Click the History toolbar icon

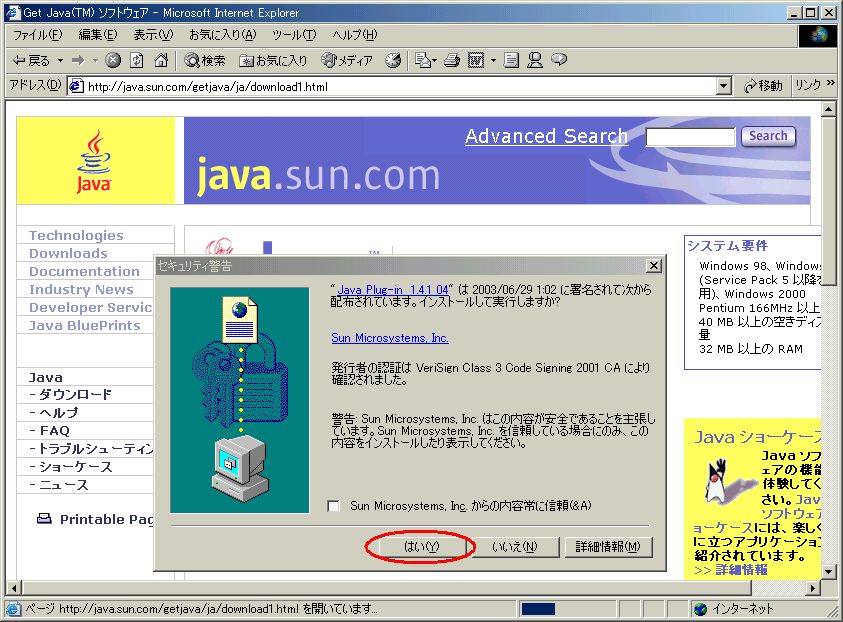click(393, 60)
